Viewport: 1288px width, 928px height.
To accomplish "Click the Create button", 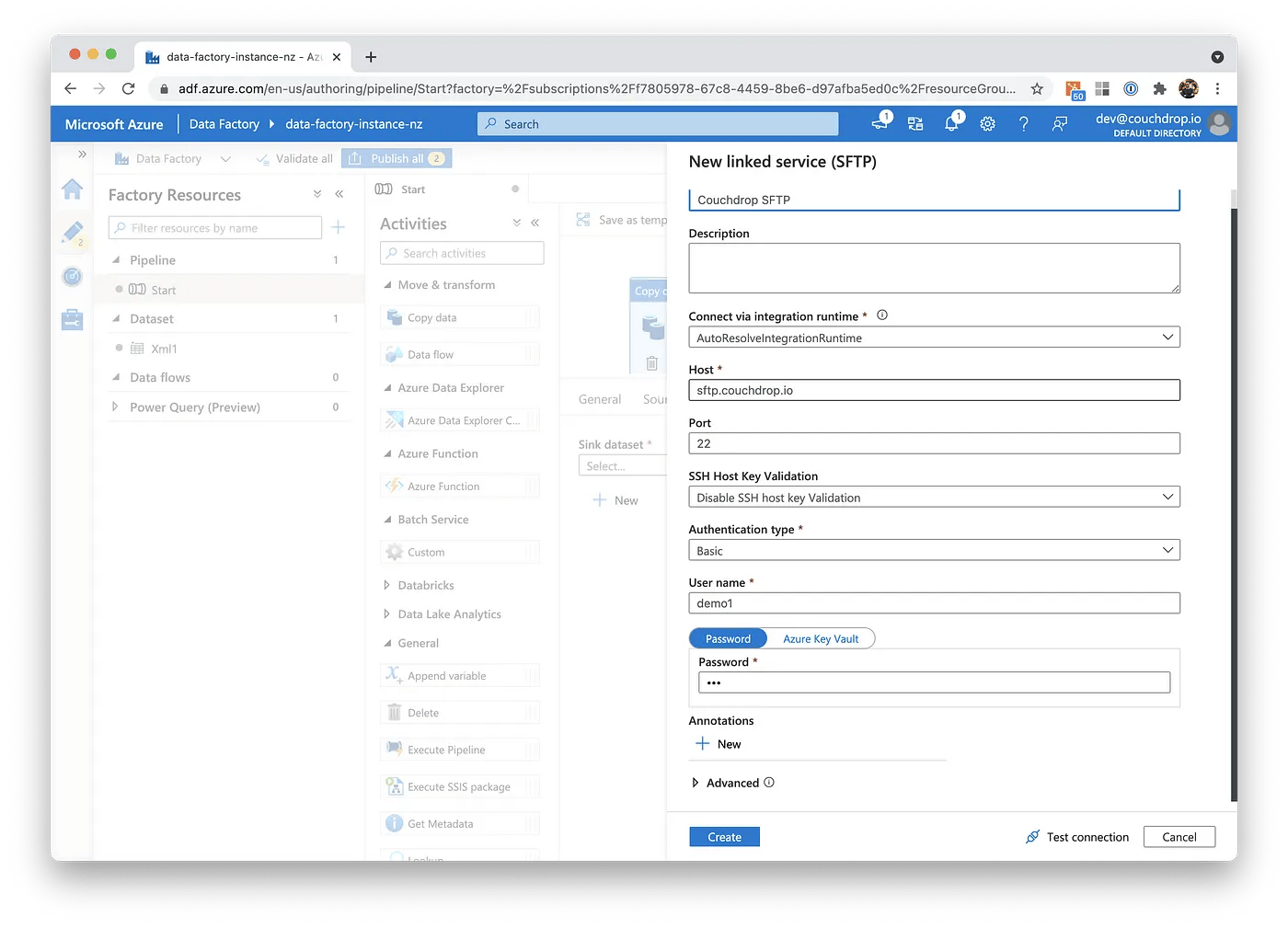I will coord(724,837).
